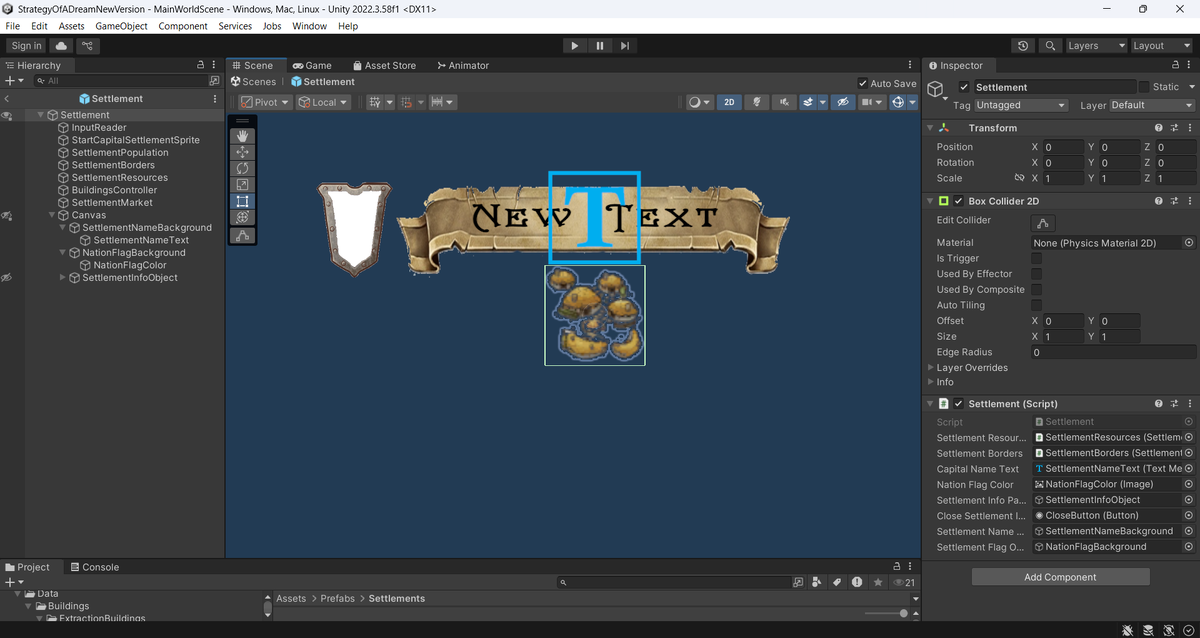Viewport: 1200px width, 638px height.
Task: Enable Auto Tiling checkbox
Action: [1037, 305]
